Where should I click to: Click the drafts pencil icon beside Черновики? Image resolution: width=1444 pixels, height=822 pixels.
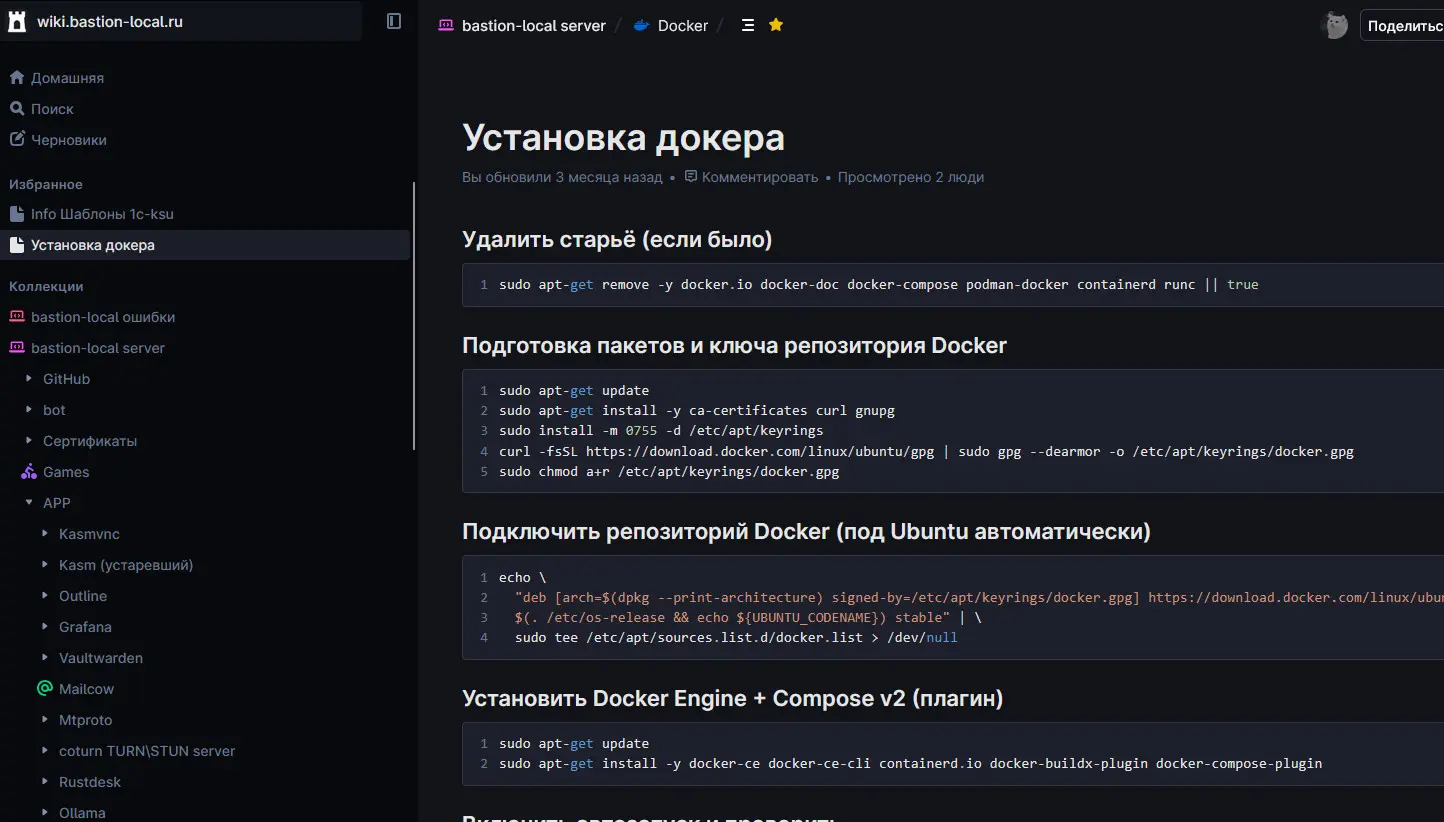coord(16,139)
